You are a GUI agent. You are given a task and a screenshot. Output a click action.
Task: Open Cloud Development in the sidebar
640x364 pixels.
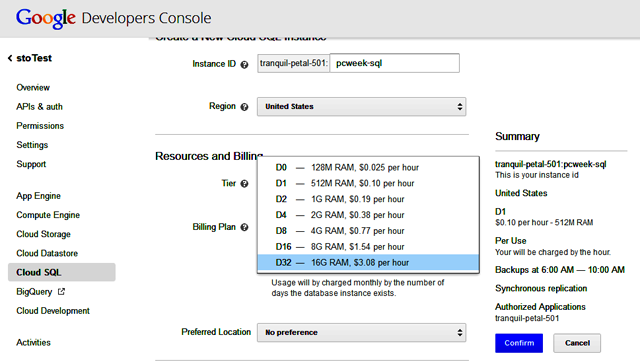click(x=53, y=311)
